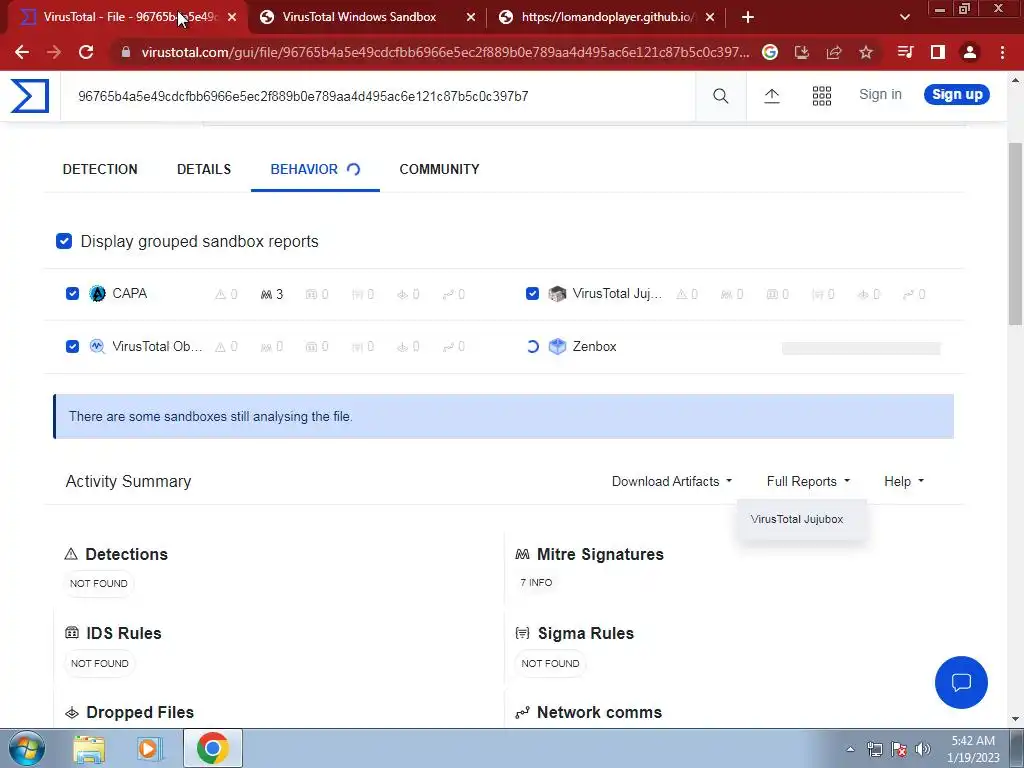The image size is (1024, 768).
Task: Go back with browser back arrow
Action: pyautogui.click(x=22, y=52)
